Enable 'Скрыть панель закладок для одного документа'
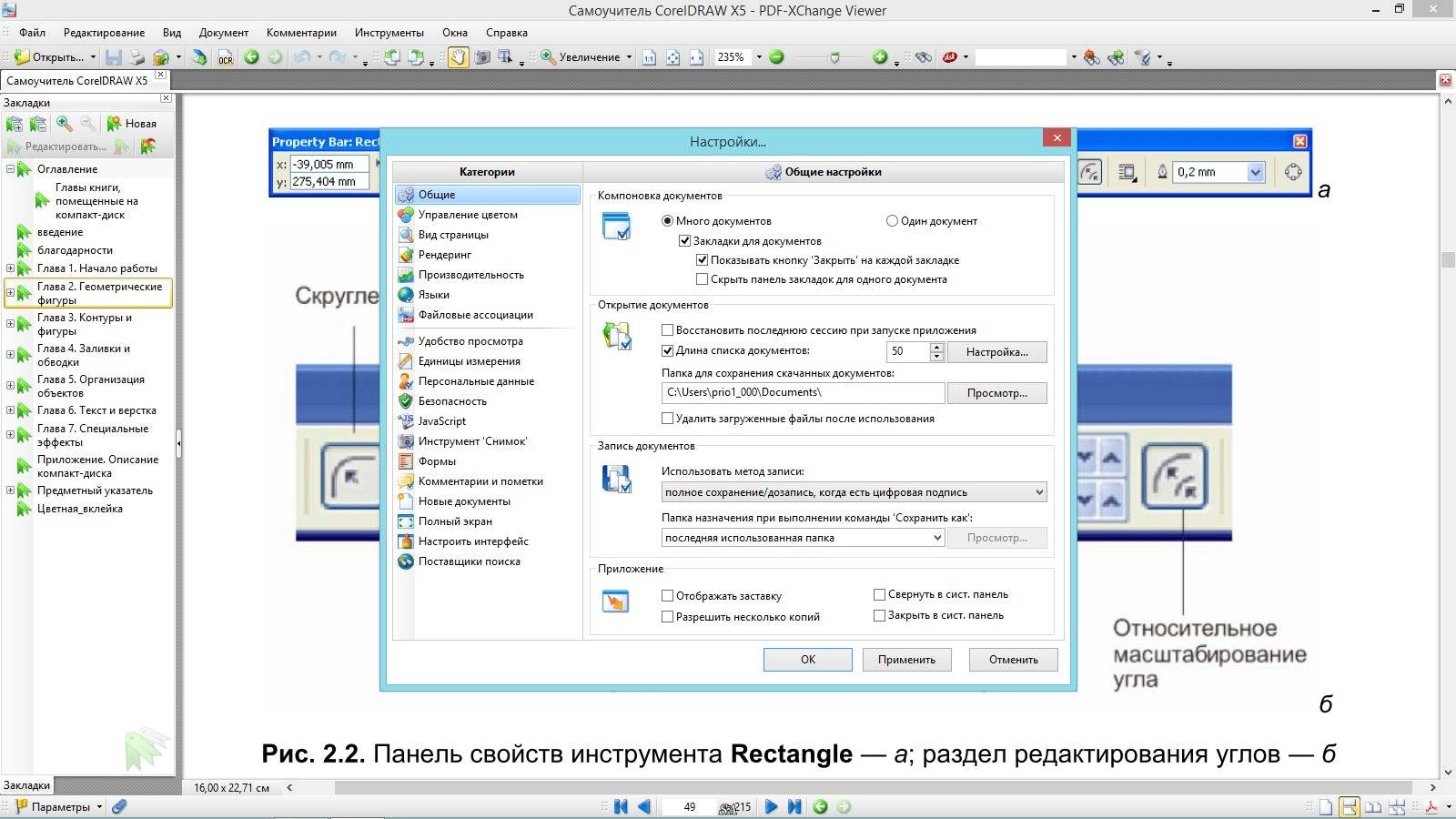Image resolution: width=1456 pixels, height=819 pixels. pyautogui.click(x=702, y=280)
